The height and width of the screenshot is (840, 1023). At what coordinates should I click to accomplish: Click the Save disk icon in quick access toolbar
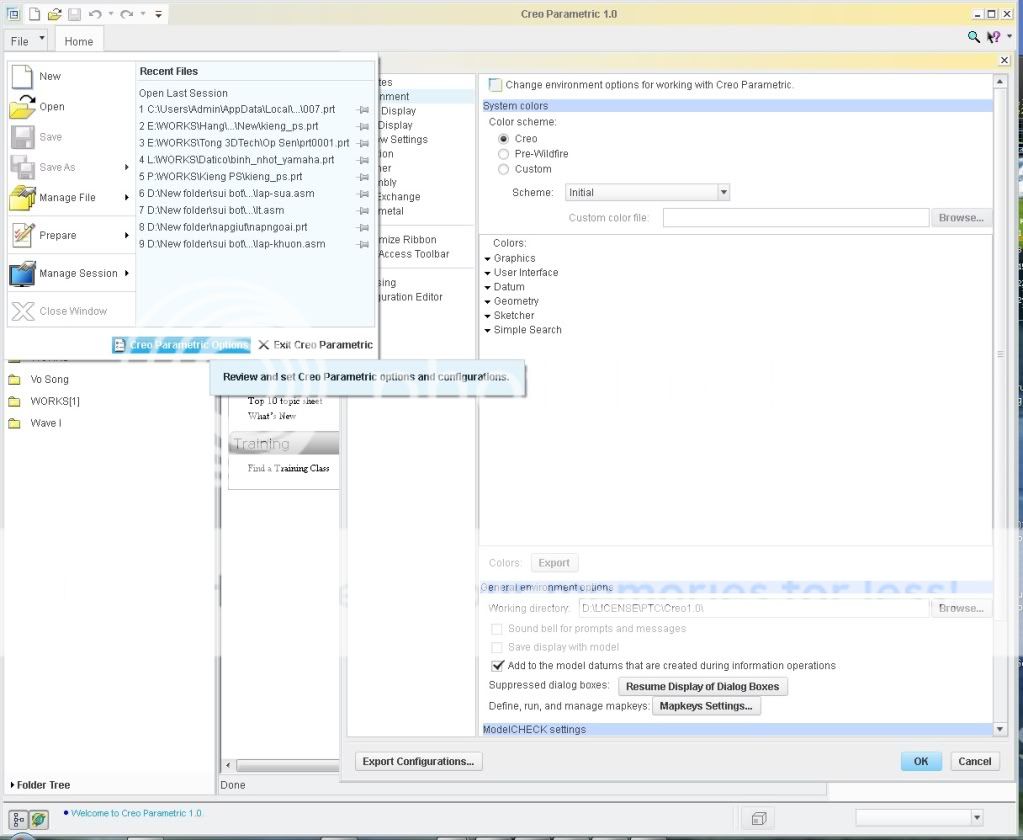pos(74,14)
